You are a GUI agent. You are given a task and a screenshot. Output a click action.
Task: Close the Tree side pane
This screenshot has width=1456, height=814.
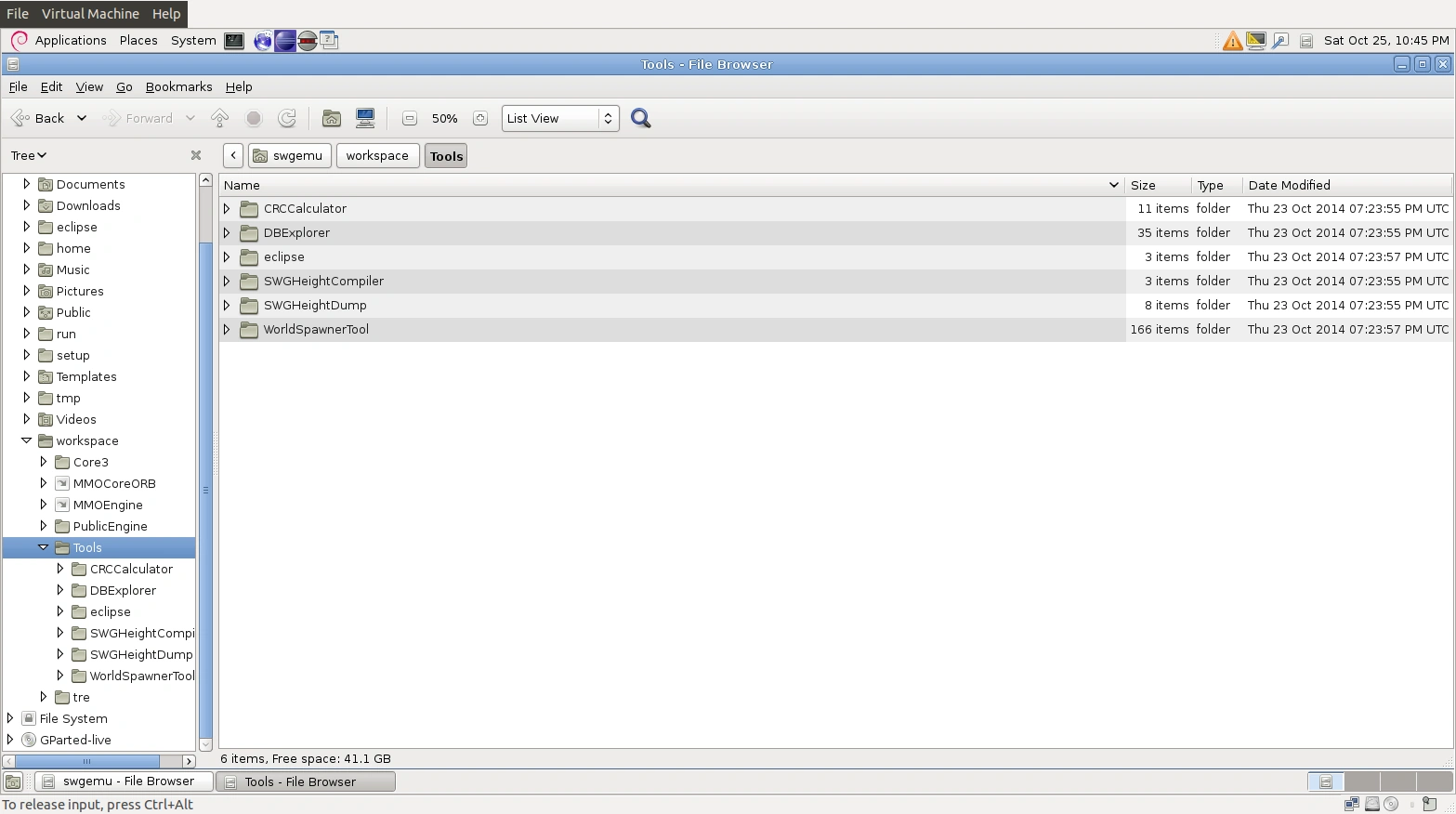(x=196, y=155)
